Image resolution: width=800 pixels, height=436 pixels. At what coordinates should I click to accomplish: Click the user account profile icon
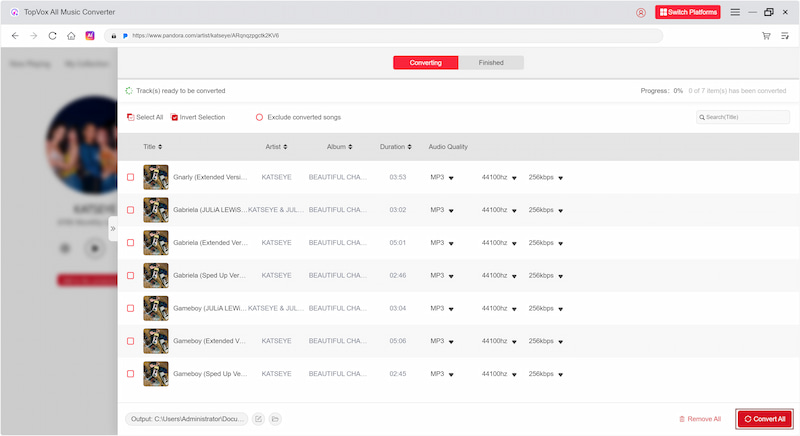(641, 12)
